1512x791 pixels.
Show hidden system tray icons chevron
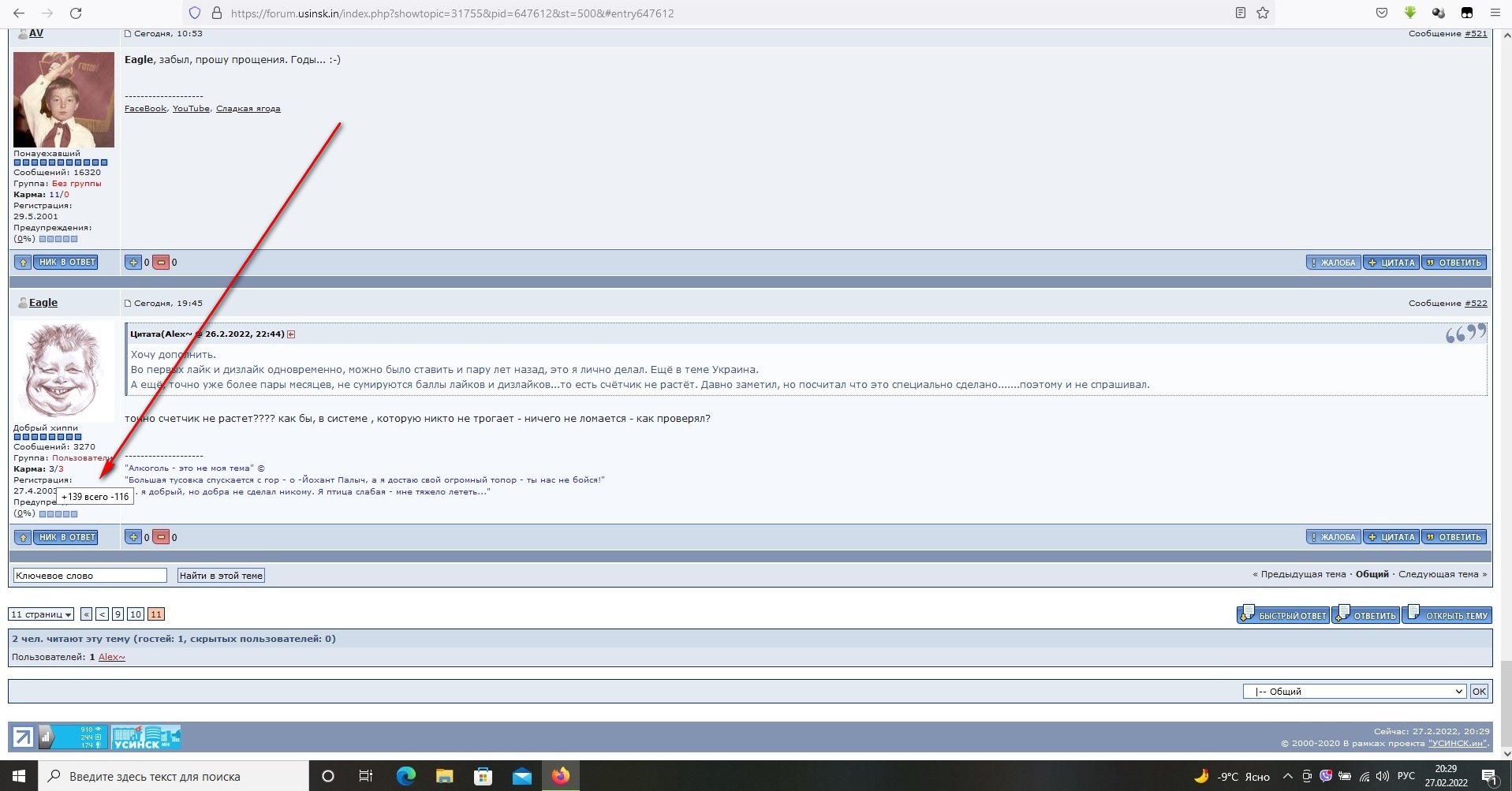pyautogui.click(x=1288, y=776)
